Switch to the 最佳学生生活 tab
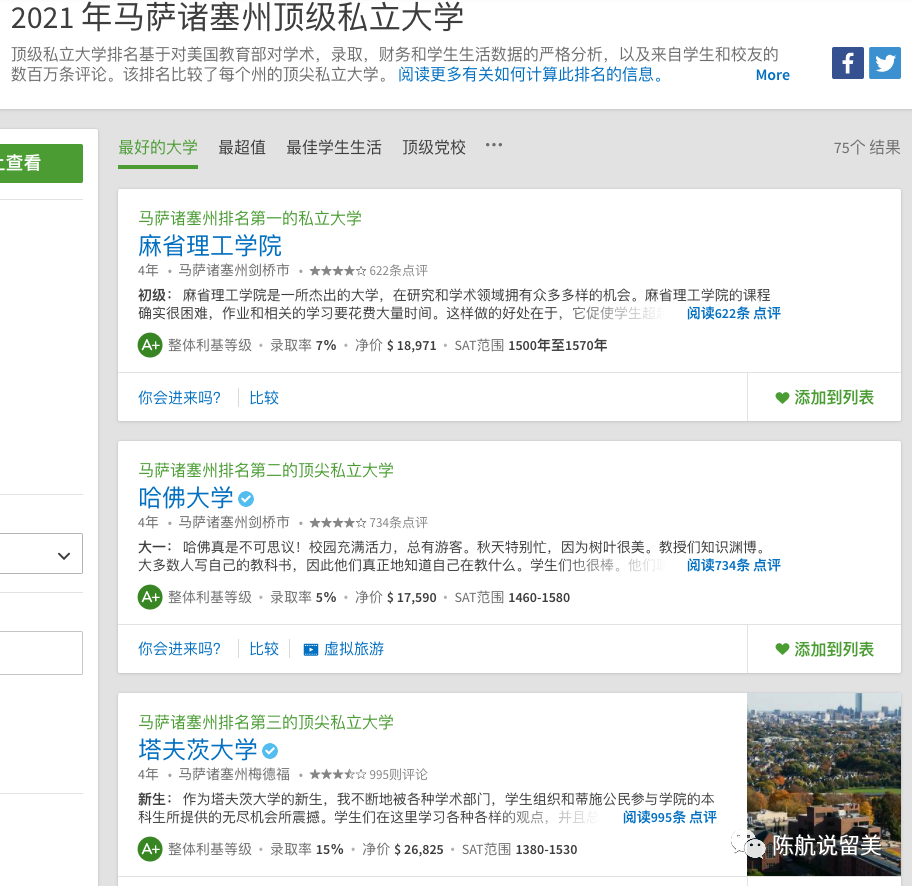This screenshot has height=886, width=912. [x=334, y=147]
